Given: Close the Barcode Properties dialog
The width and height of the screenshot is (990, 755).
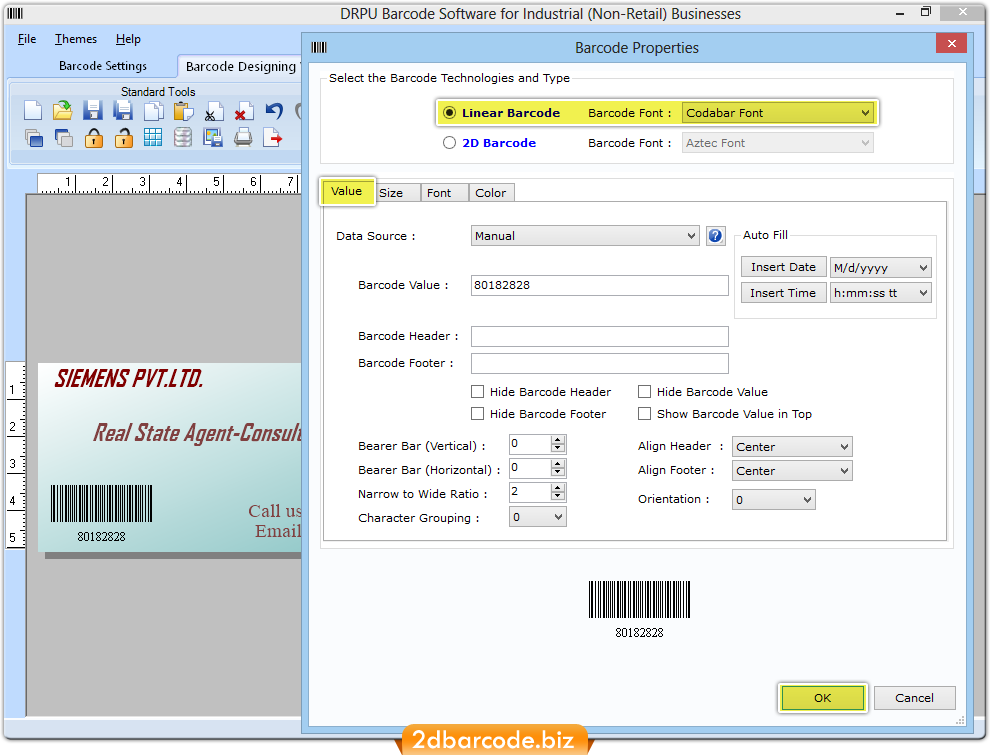Looking at the screenshot, I should tap(951, 43).
